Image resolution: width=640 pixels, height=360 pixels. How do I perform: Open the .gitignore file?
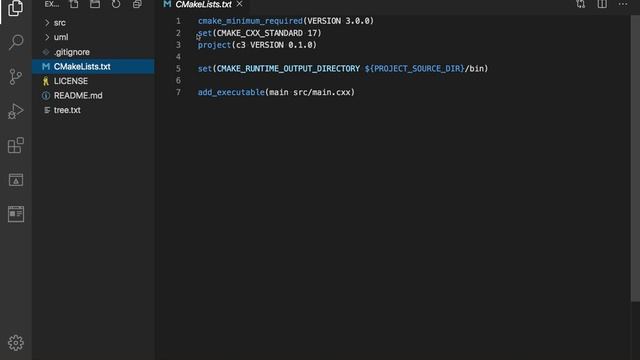(x=93, y=52)
